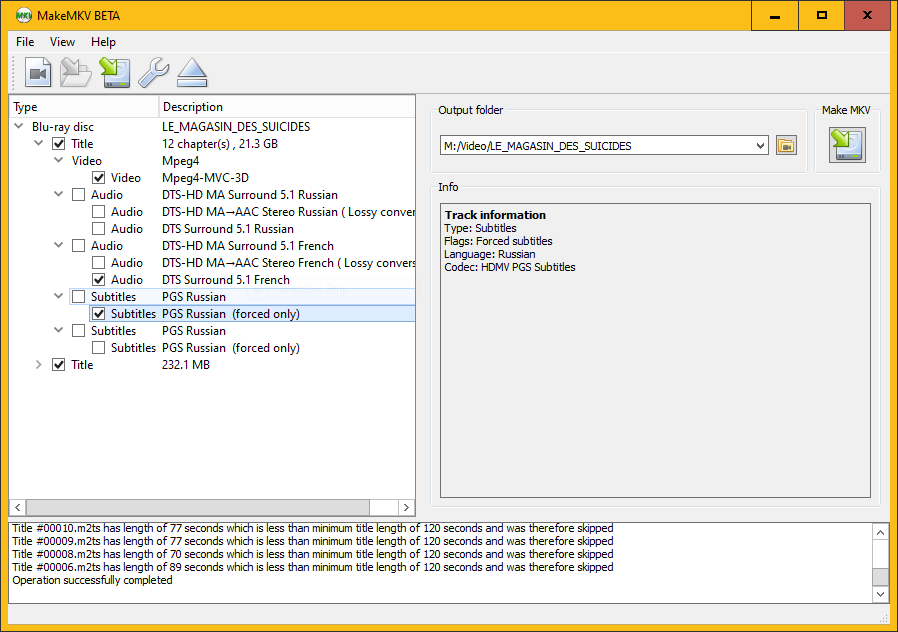Screen dimensions: 898x632
Task: Click the Save selected titles toolbar icon
Action: coord(115,73)
